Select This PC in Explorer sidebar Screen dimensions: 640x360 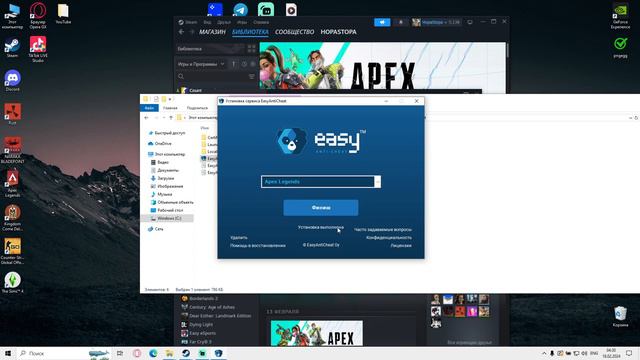[167, 154]
